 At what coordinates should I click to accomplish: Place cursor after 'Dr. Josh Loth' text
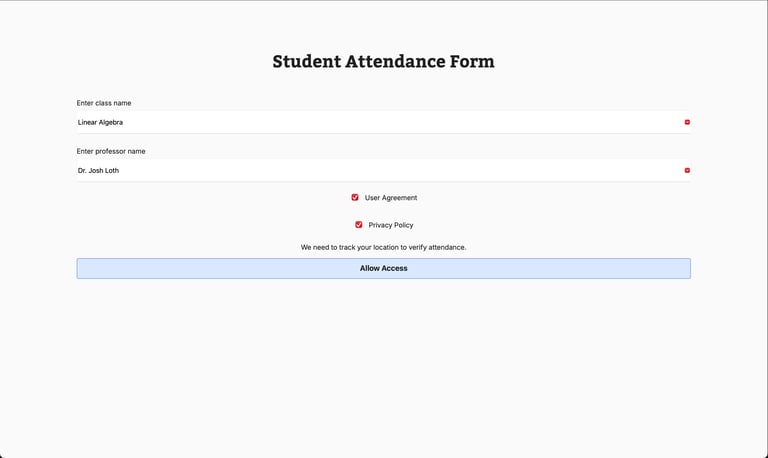coord(120,170)
